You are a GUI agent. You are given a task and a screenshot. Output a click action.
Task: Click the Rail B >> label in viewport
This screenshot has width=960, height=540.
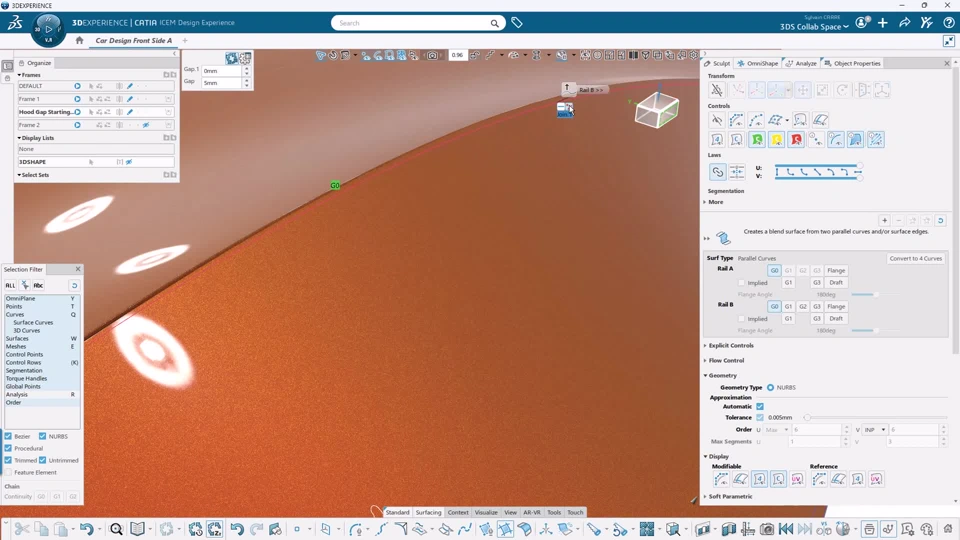(591, 90)
